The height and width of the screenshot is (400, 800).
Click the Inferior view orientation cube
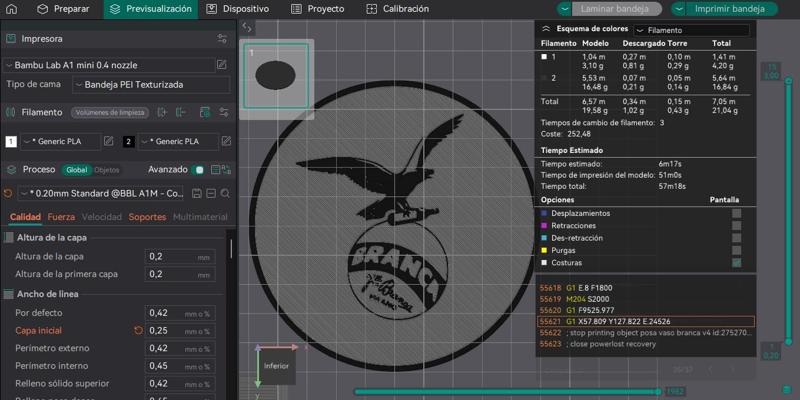coord(276,366)
